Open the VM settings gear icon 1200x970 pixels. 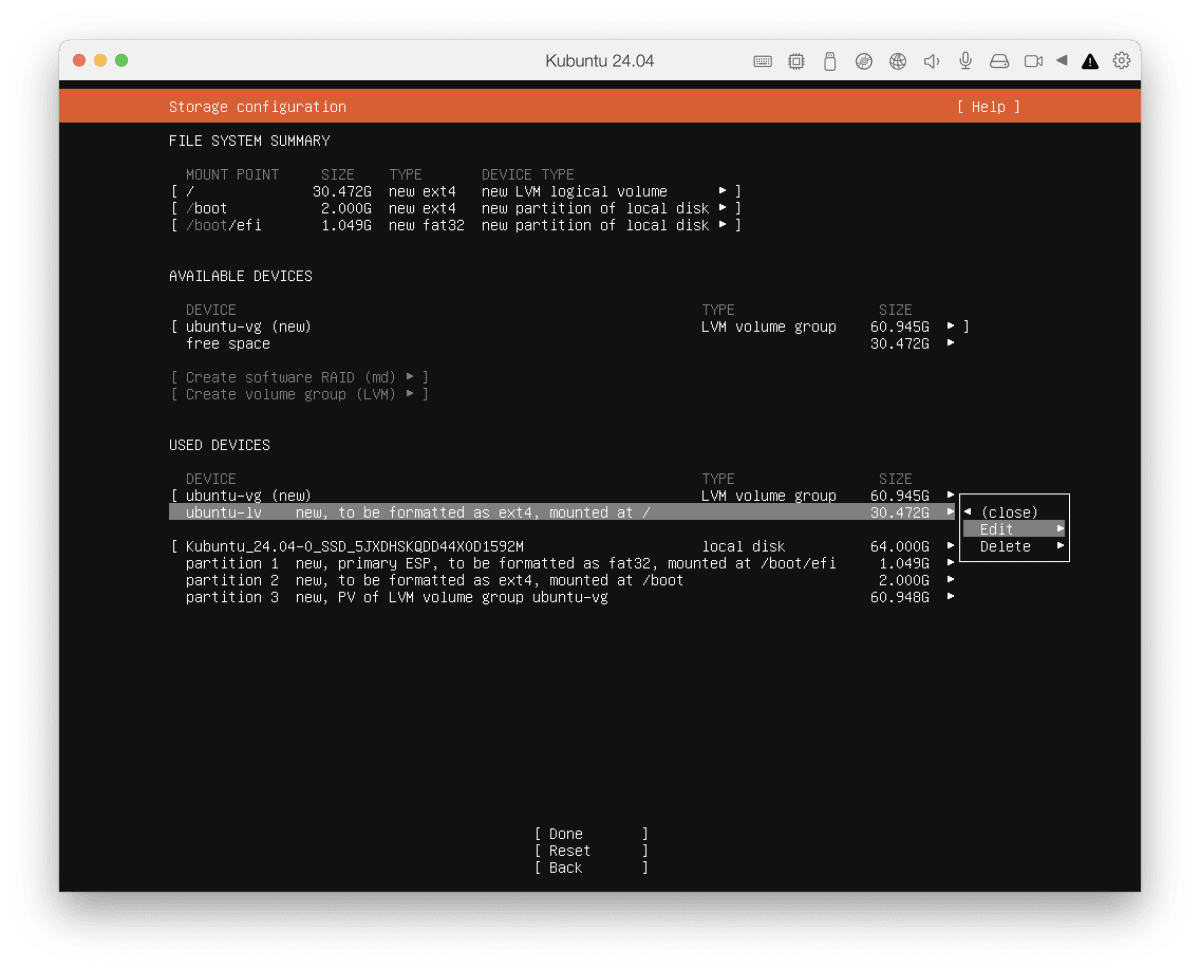point(1122,61)
